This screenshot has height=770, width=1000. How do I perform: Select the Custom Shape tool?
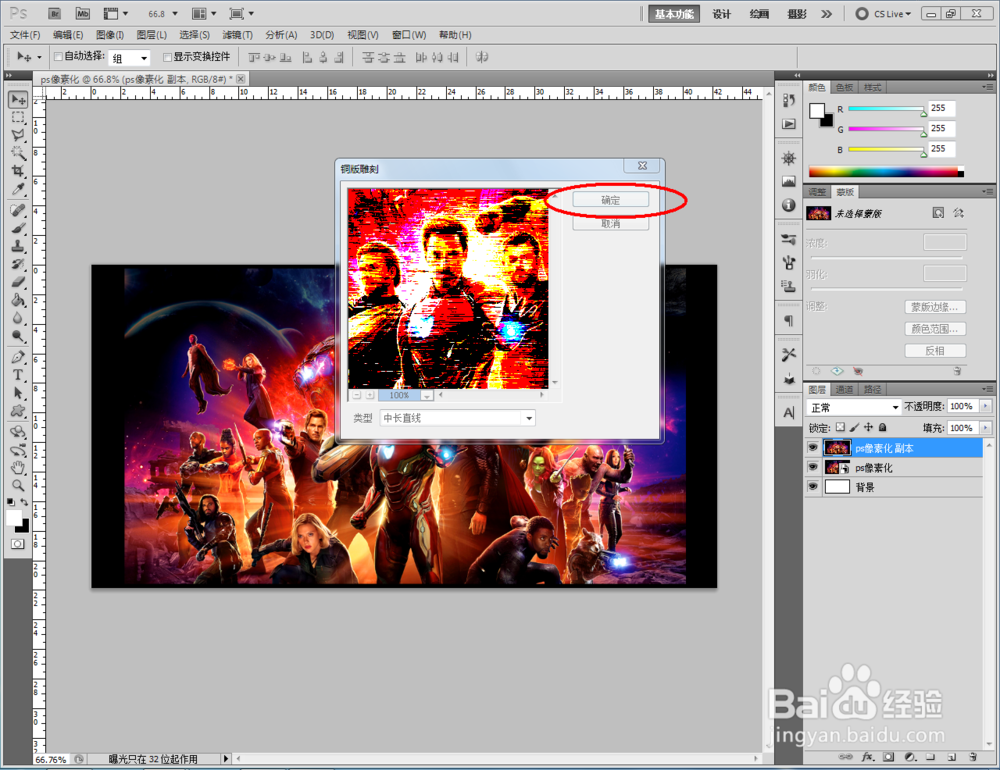click(18, 411)
